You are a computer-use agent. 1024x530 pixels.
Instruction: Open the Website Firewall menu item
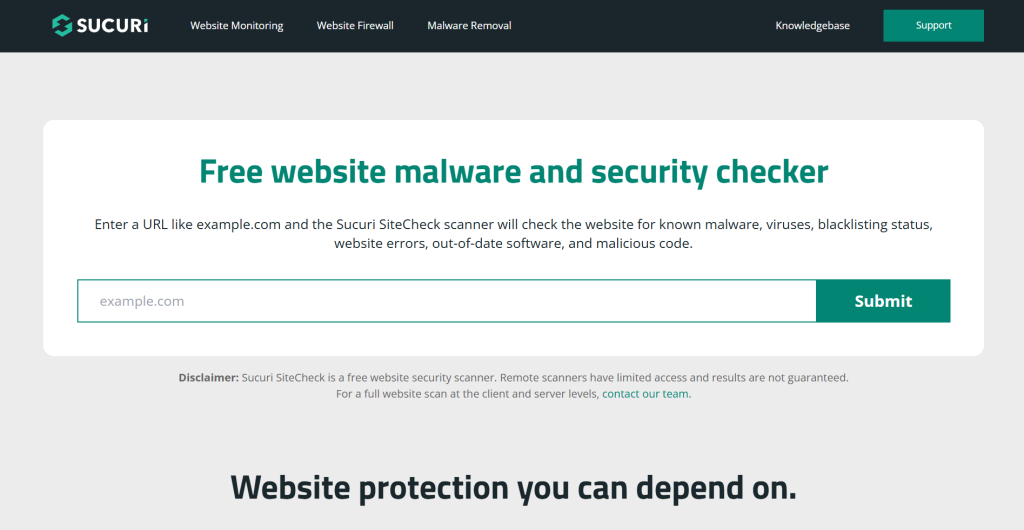click(355, 25)
